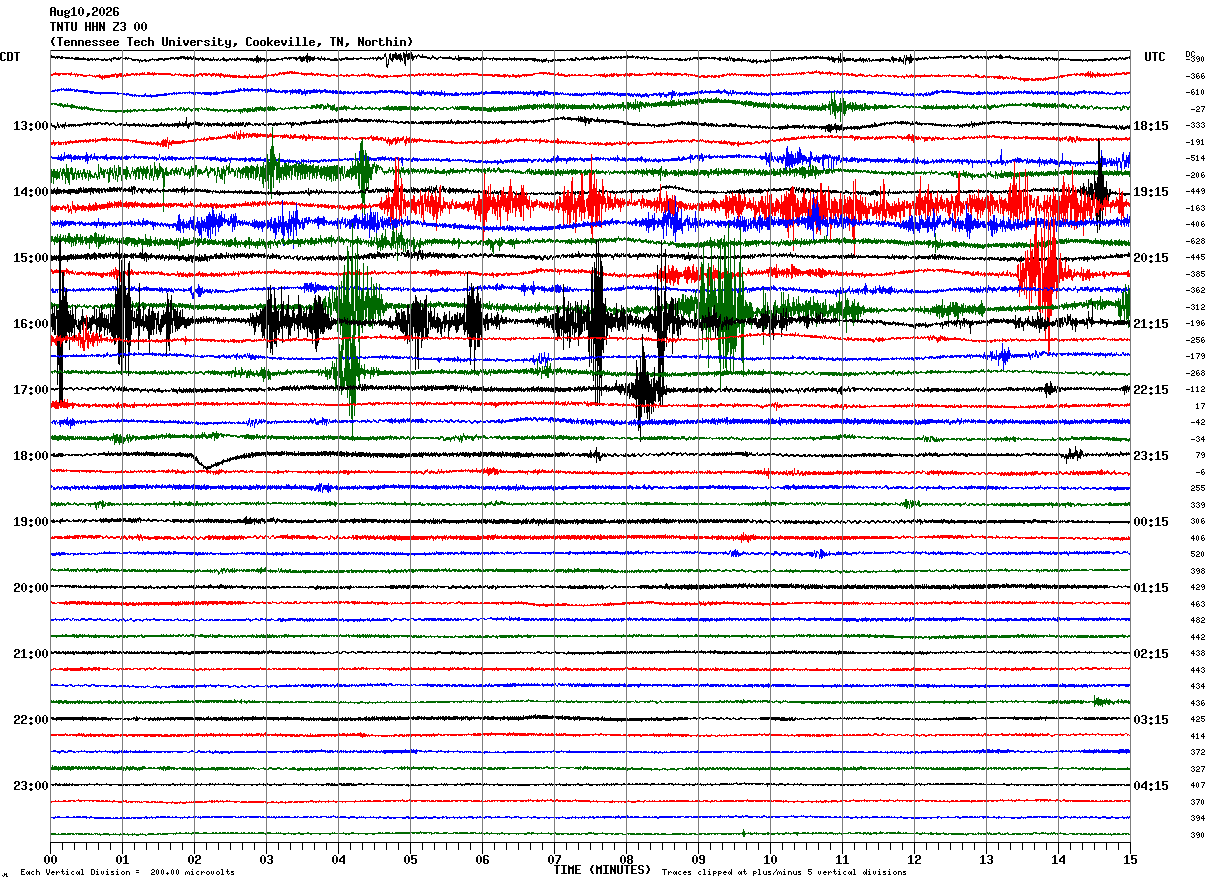
Task: Select the 16:00 CDT row label
Action: (30, 324)
